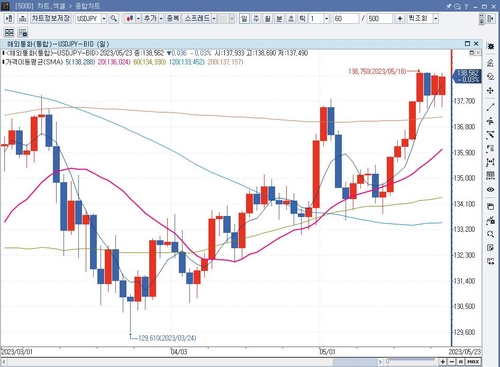This screenshot has width=500, height=367.
Task: Click the 129,610(2023/03/24) low price label
Action: (x=167, y=338)
